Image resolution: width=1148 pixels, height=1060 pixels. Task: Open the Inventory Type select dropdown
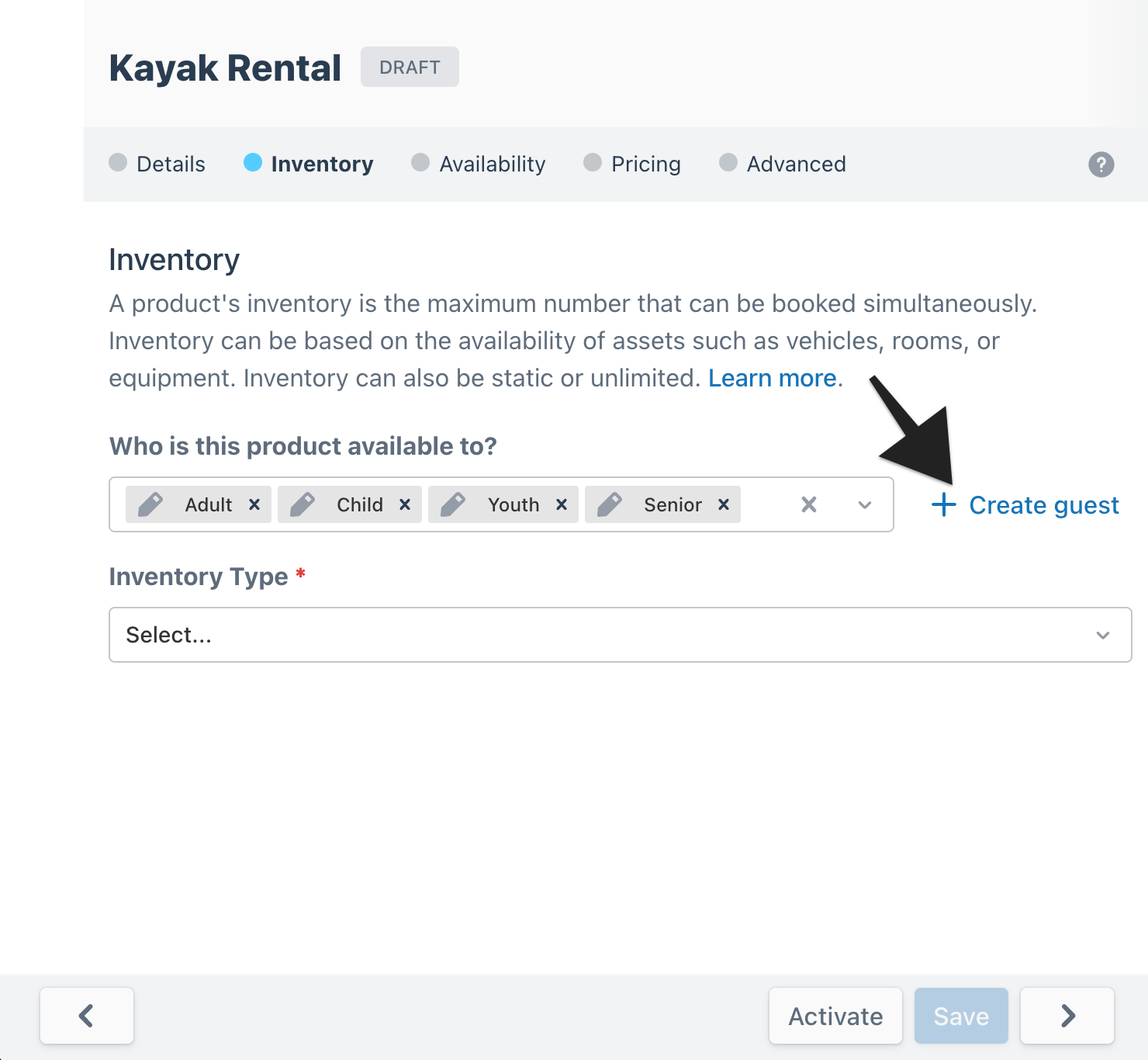coord(621,635)
